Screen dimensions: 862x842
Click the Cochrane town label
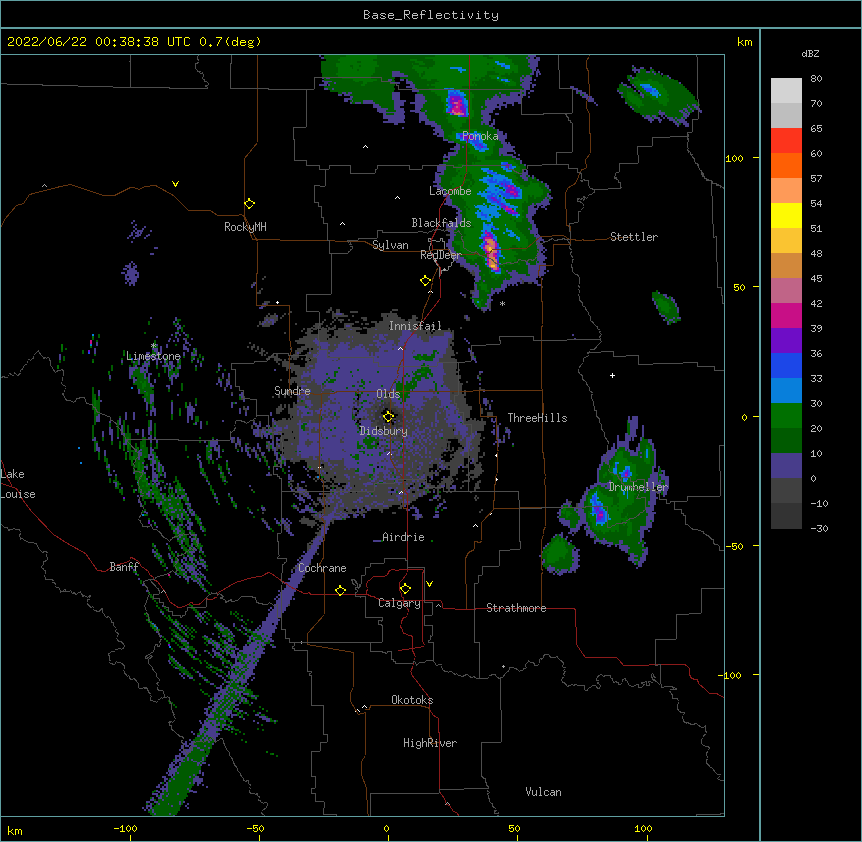click(322, 568)
